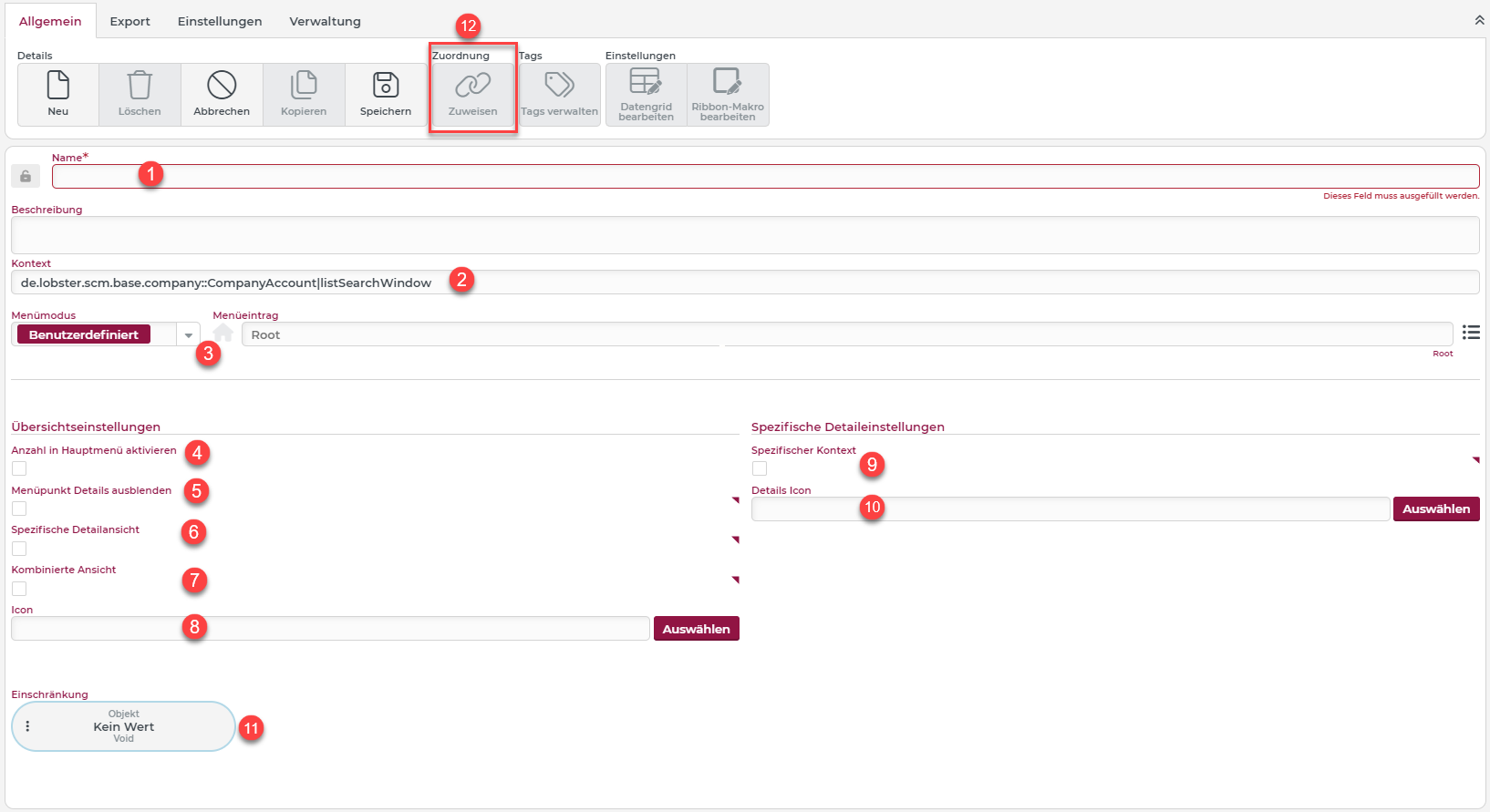Save using the Speichern icon
The width and height of the screenshot is (1490, 812).
[386, 86]
